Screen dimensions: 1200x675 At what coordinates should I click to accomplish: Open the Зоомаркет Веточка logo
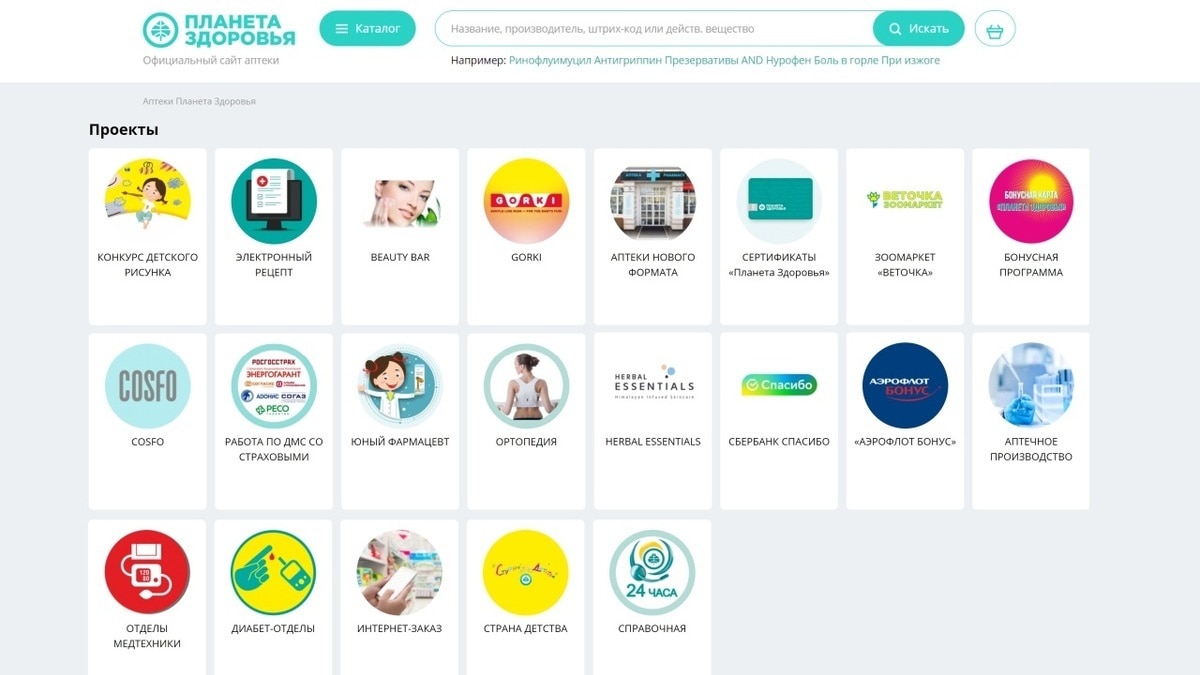coord(905,200)
